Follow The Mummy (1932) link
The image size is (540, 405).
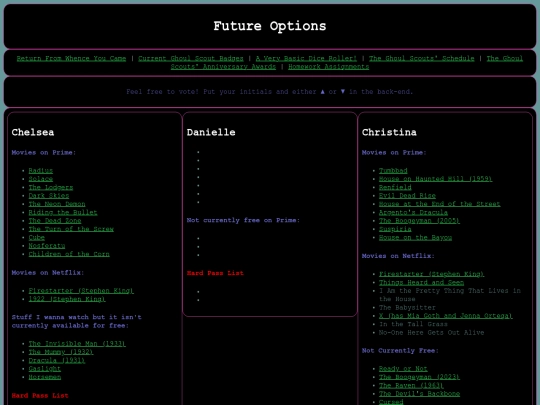click(x=61, y=352)
